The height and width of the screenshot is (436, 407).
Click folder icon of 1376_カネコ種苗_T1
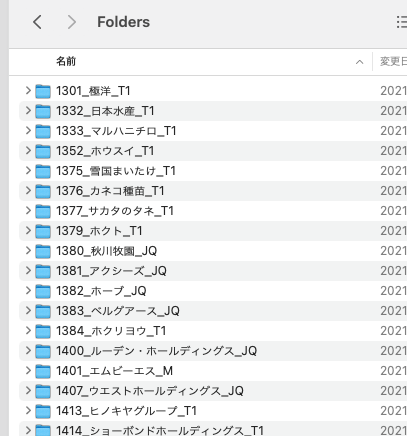(x=43, y=191)
